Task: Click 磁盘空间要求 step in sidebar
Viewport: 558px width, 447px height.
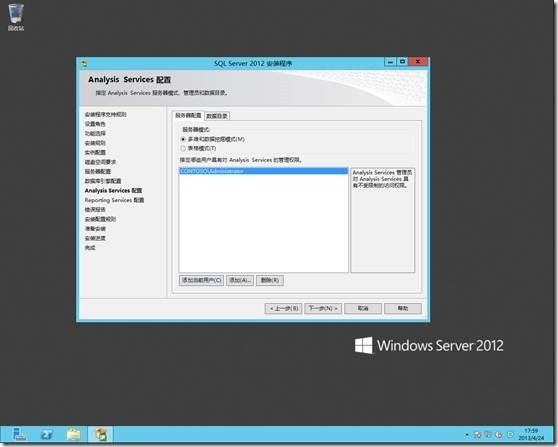Action: [100, 162]
